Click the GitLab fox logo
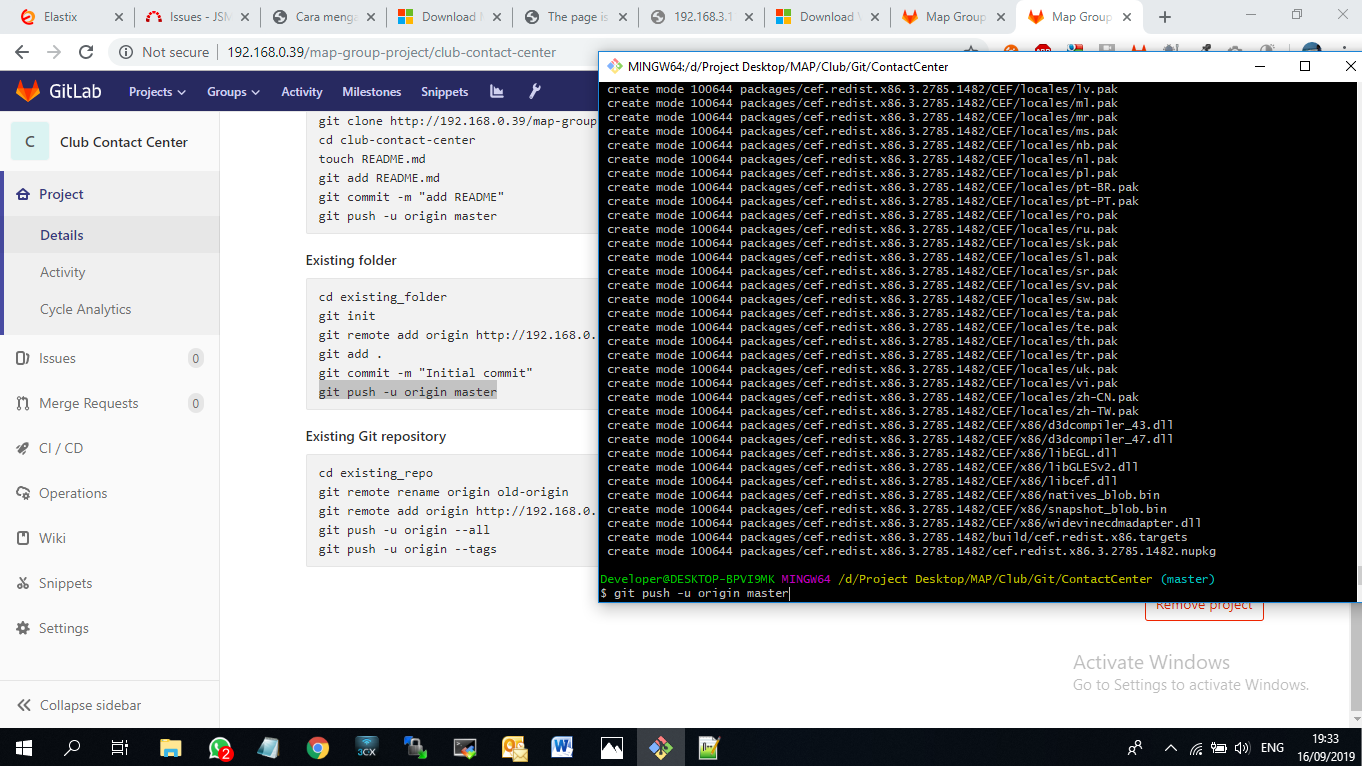1362x766 pixels. 27,91
